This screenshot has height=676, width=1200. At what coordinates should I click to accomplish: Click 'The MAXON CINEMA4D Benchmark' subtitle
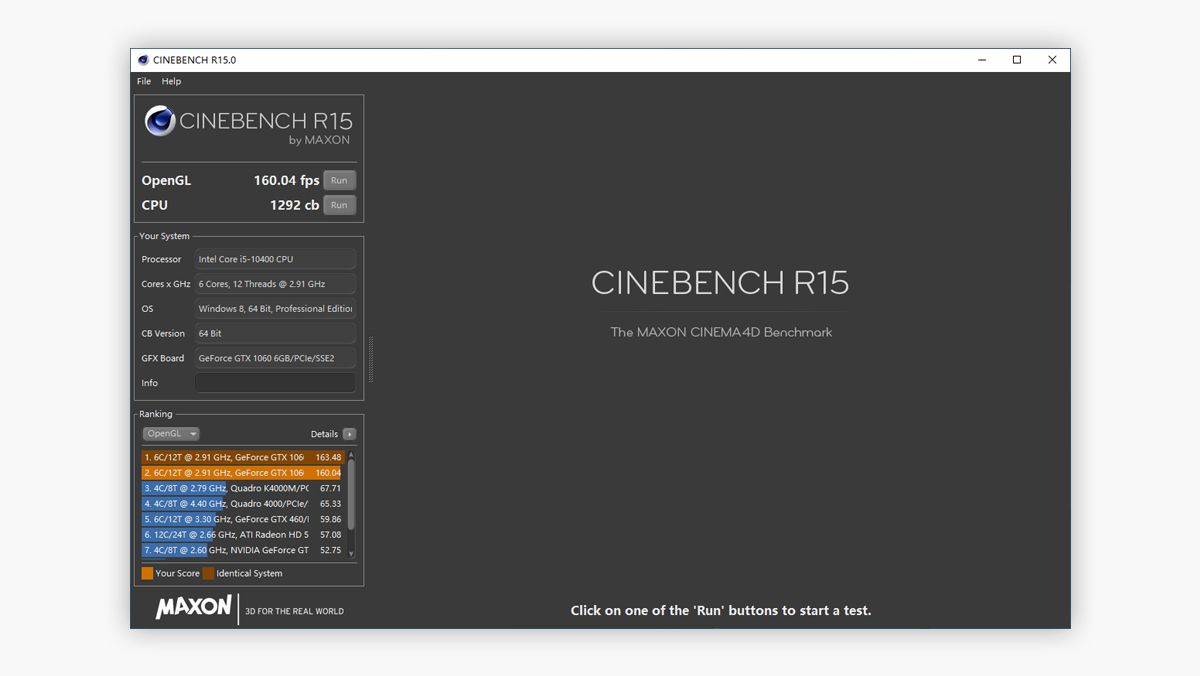coord(721,332)
